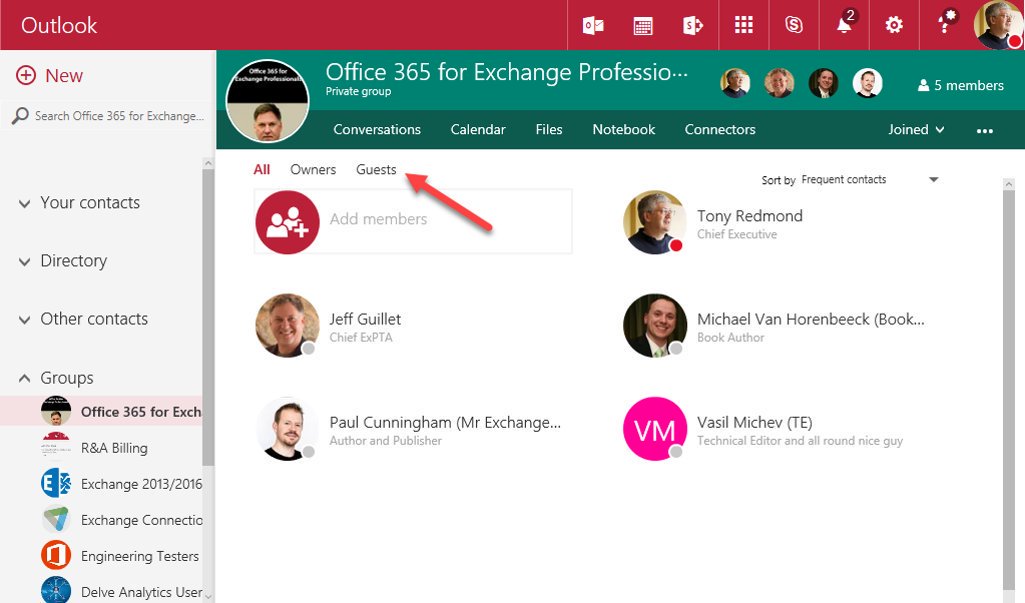The height and width of the screenshot is (603, 1025).
Task: Open the SharePoint app icon
Action: (x=693, y=26)
